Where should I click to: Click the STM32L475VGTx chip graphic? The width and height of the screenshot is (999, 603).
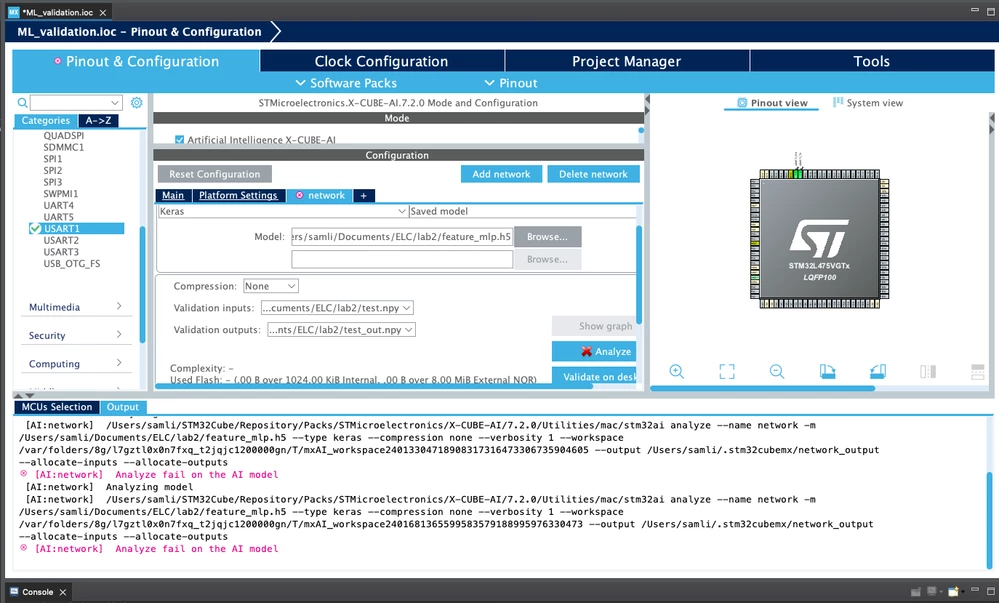click(819, 239)
